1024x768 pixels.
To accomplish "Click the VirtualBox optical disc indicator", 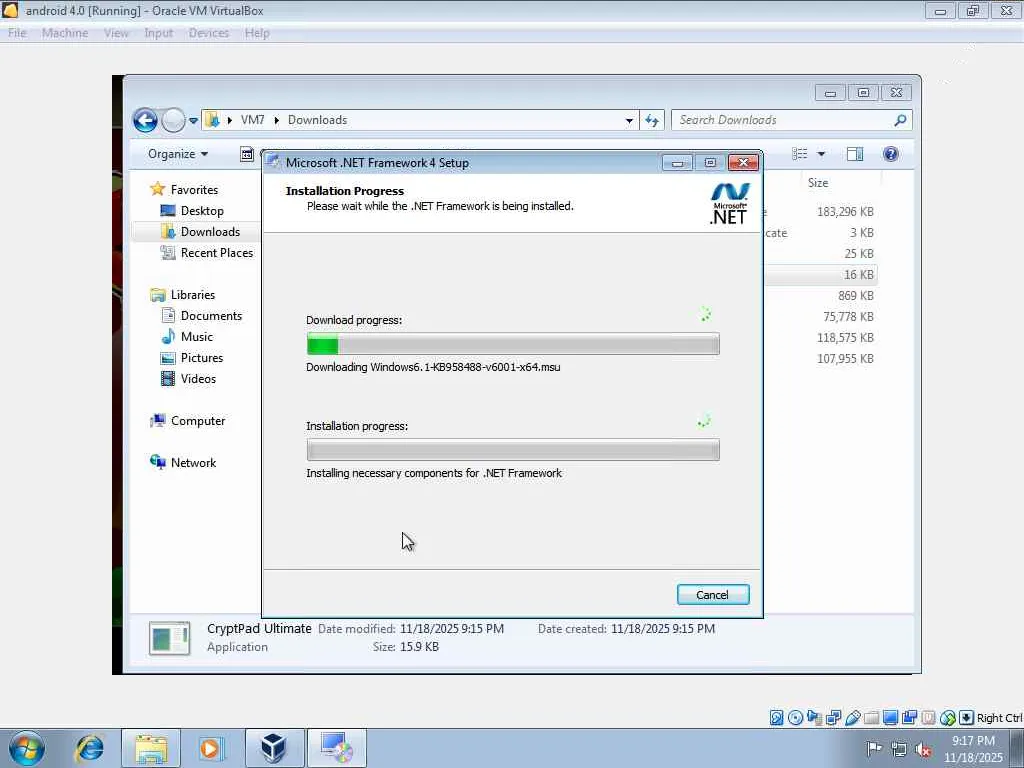I will click(795, 718).
